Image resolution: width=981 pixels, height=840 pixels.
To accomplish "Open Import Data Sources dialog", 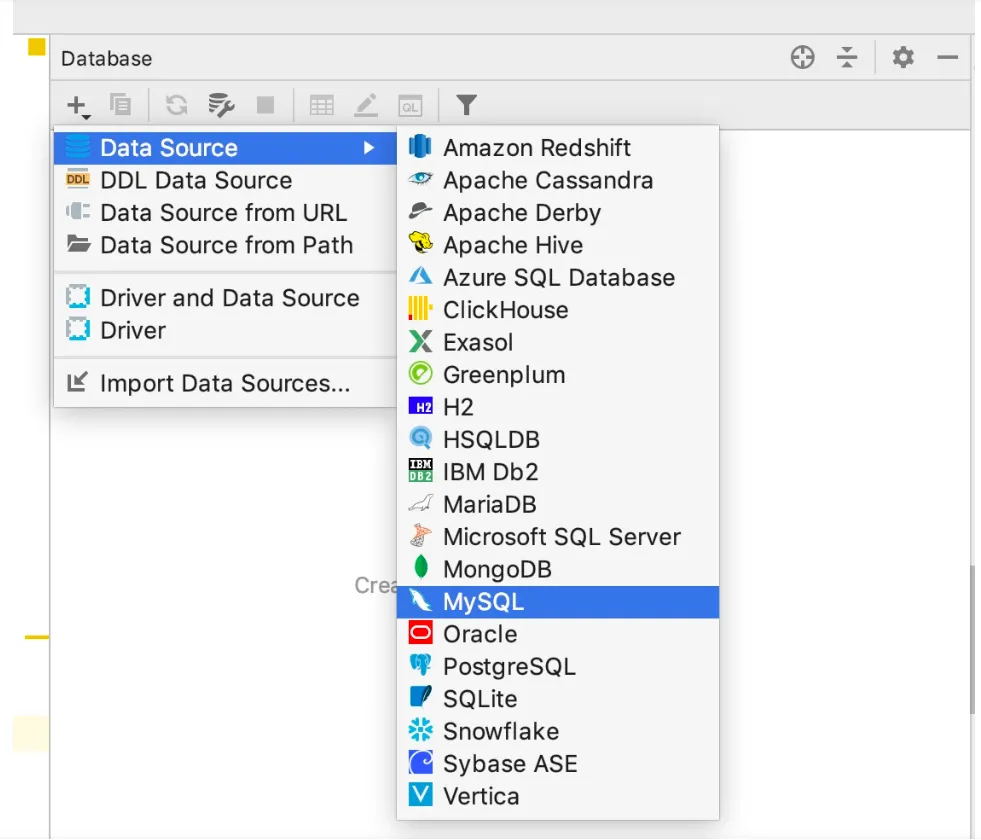I will point(225,383).
